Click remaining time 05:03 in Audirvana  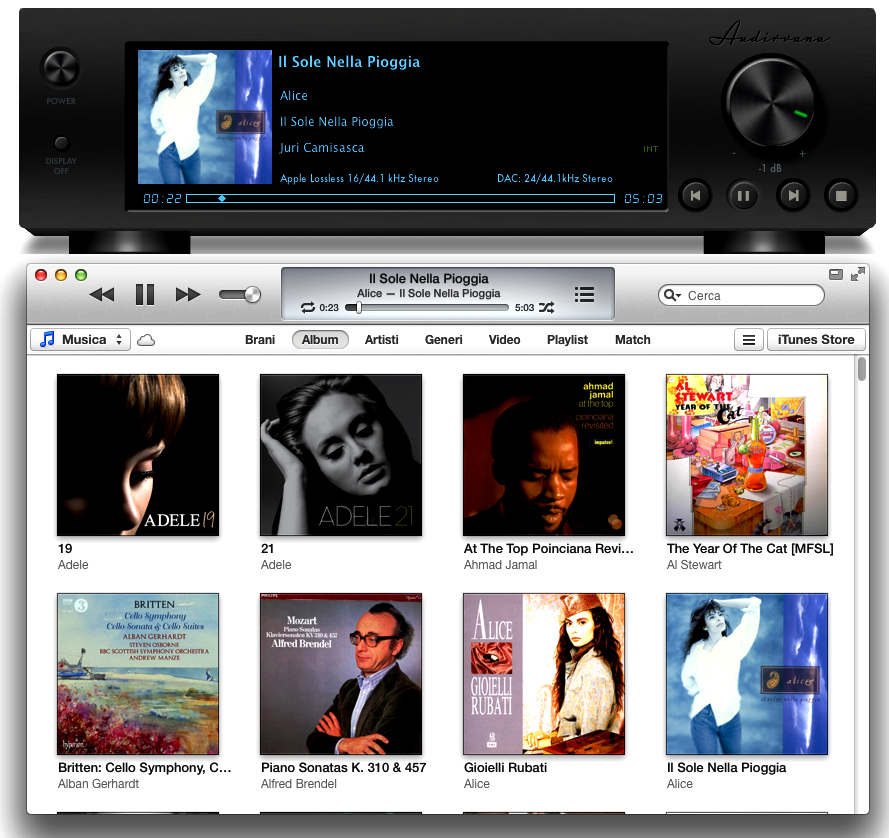click(644, 198)
